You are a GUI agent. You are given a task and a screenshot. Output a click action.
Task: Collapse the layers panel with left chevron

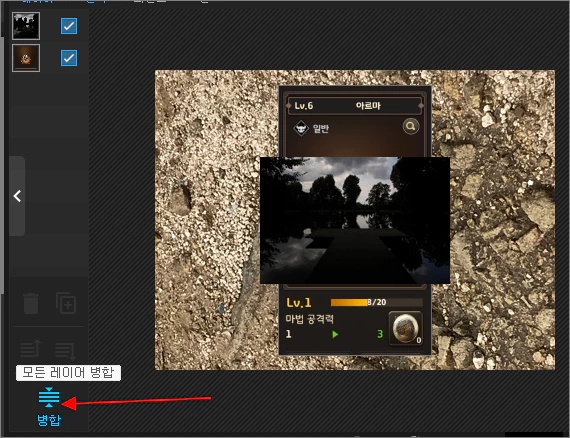tap(17, 196)
